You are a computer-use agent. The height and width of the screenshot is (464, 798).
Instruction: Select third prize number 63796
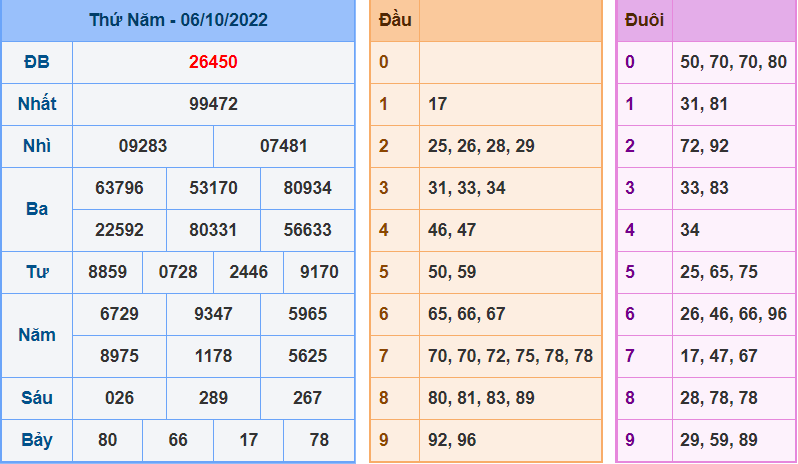[120, 188]
